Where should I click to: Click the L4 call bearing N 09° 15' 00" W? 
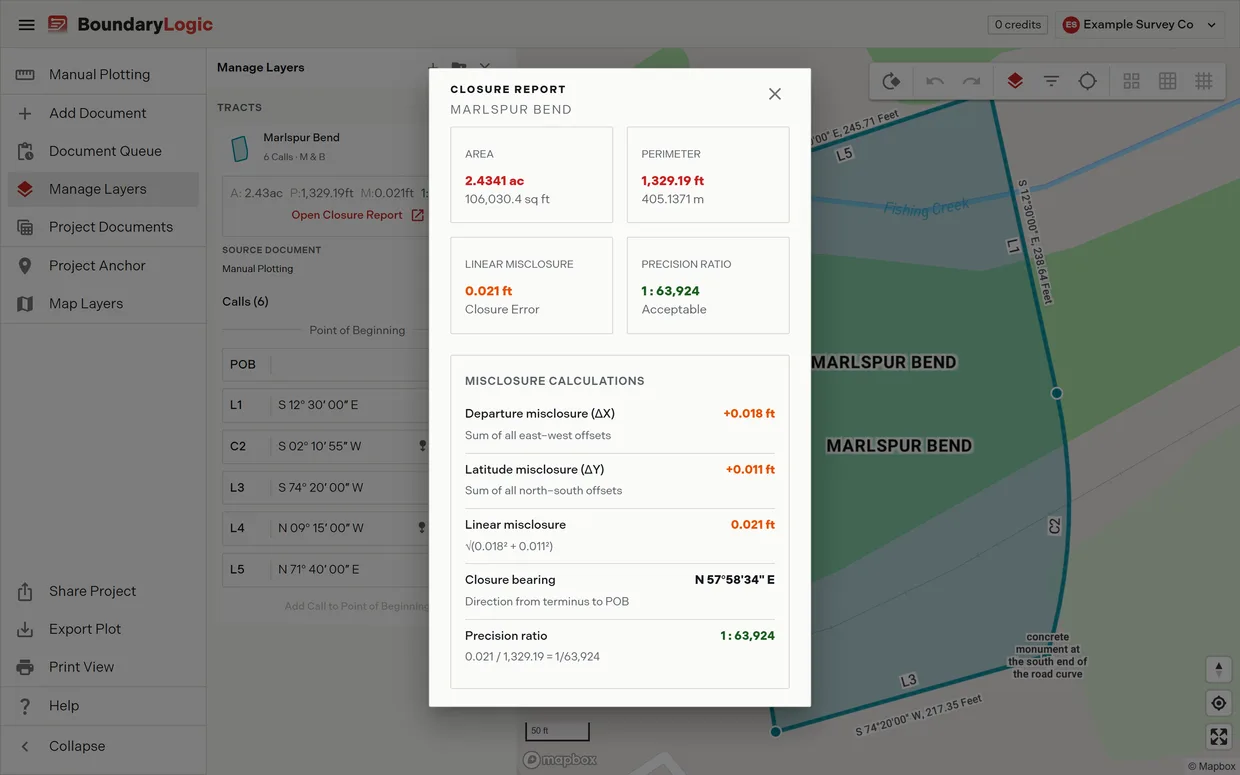pos(321,528)
